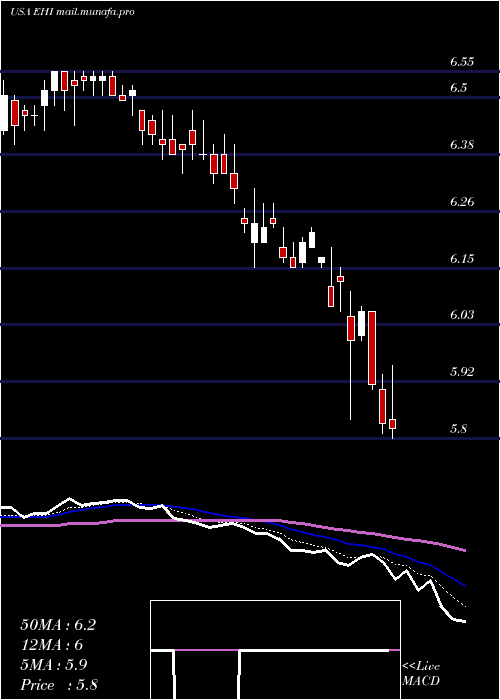Image resolution: width=500 pixels, height=700 pixels.
Task: Click the '5MA : 5.9' readout
Action: (x=54, y=665)
